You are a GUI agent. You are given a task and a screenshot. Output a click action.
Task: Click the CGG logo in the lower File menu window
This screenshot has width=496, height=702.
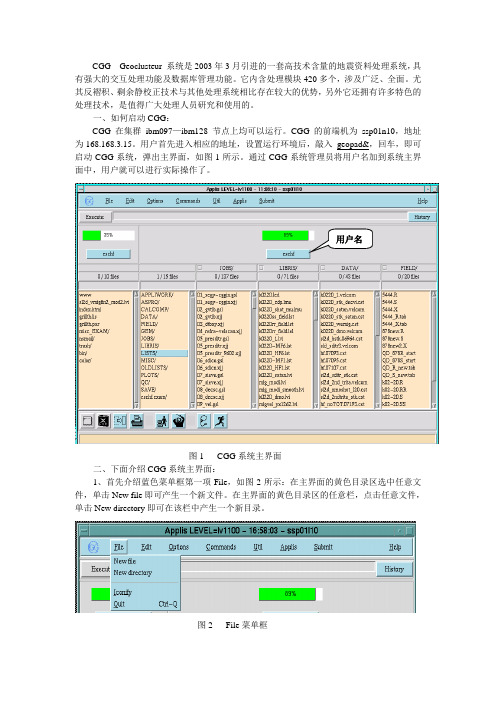94,547
